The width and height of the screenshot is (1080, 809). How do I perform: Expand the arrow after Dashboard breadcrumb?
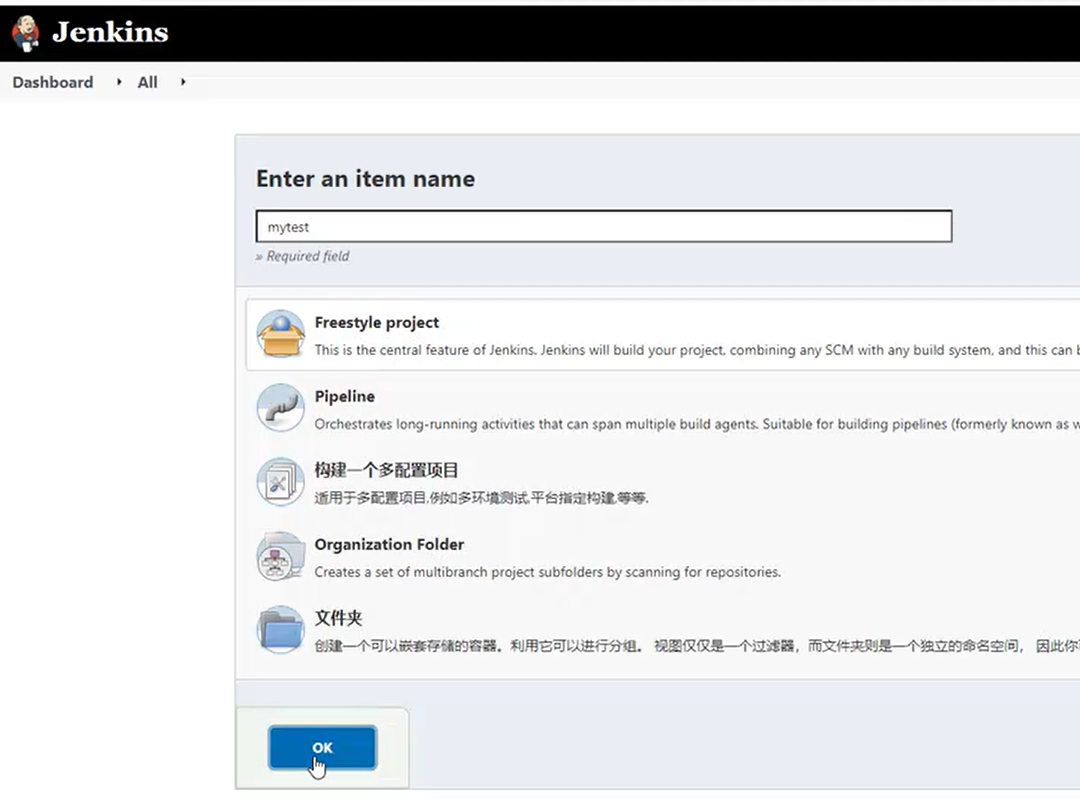[119, 82]
